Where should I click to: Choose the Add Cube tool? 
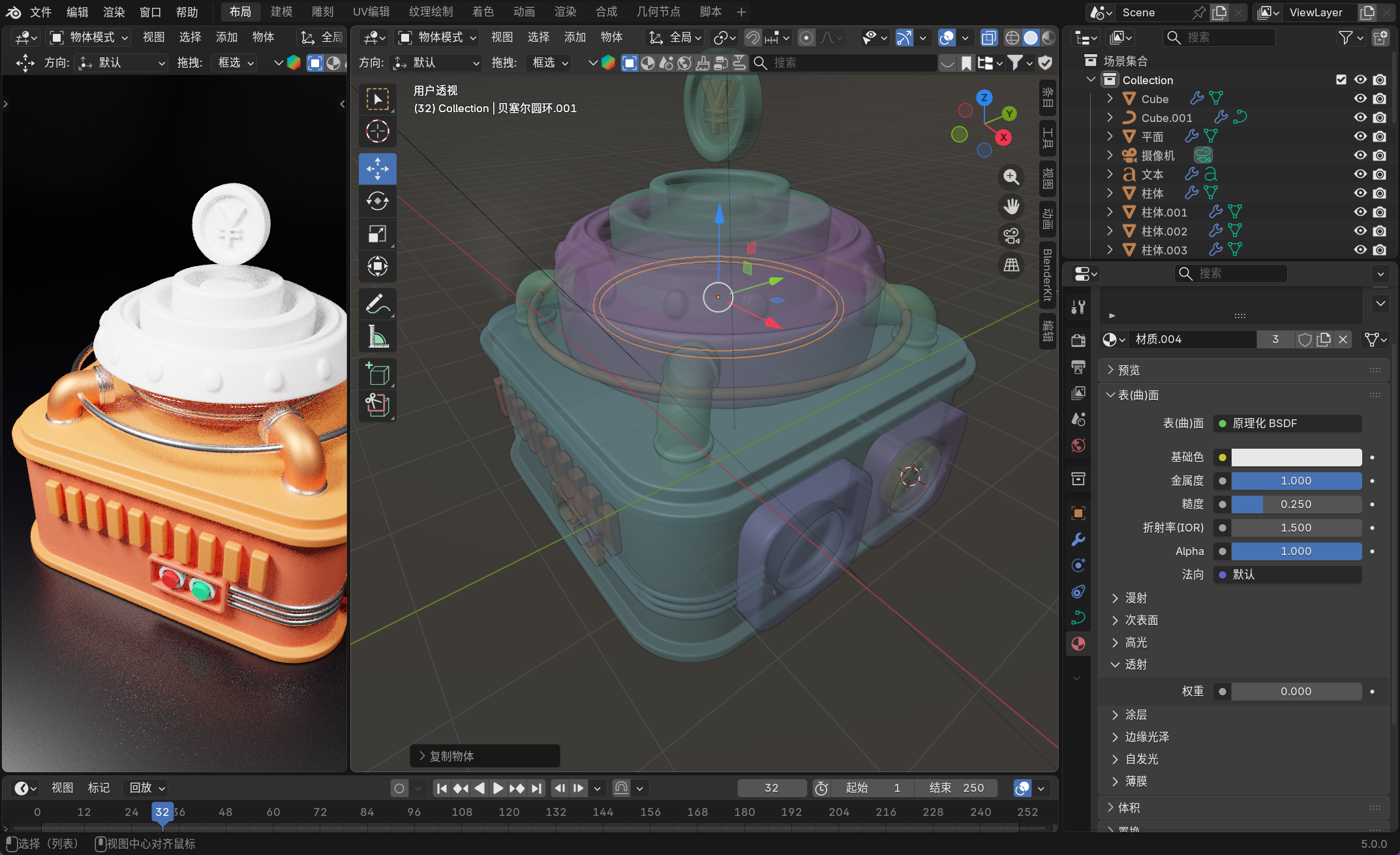(377, 374)
